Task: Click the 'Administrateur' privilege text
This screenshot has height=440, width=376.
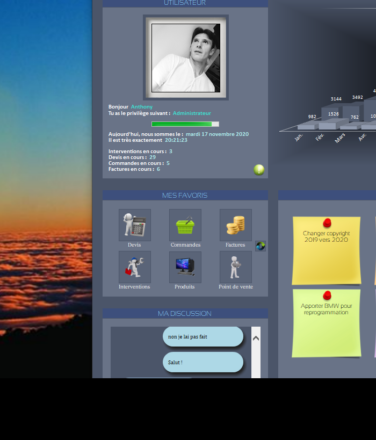Action: (x=192, y=113)
